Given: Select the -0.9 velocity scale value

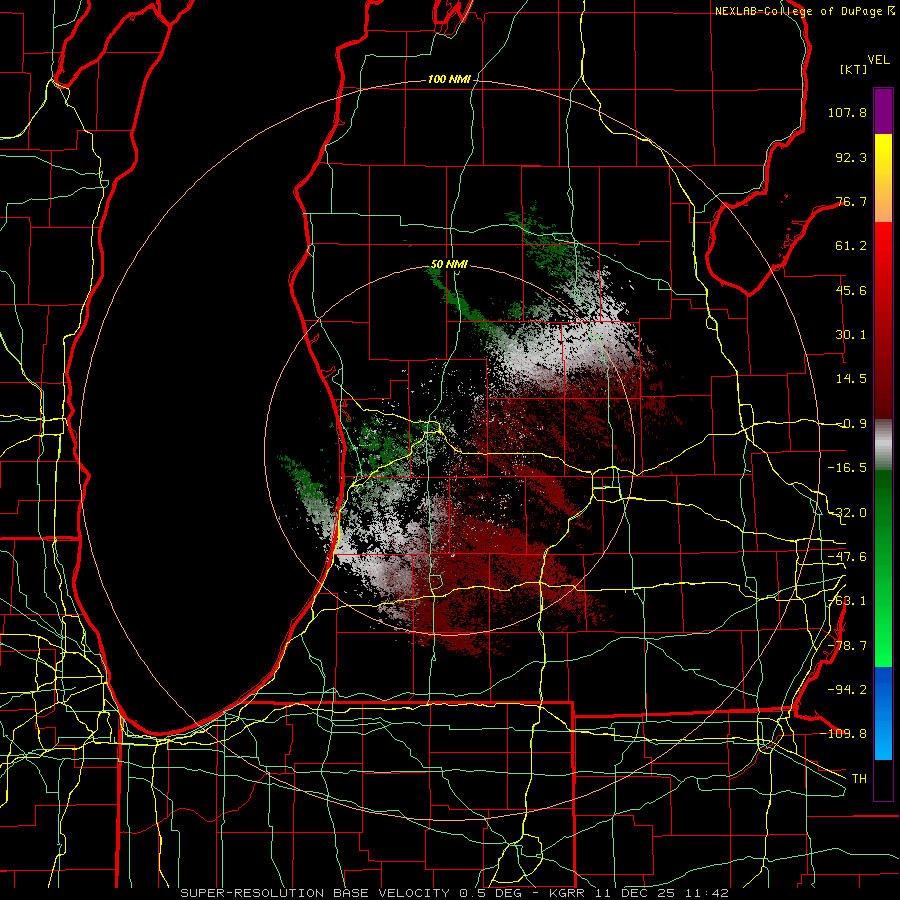Looking at the screenshot, I should [x=851, y=424].
